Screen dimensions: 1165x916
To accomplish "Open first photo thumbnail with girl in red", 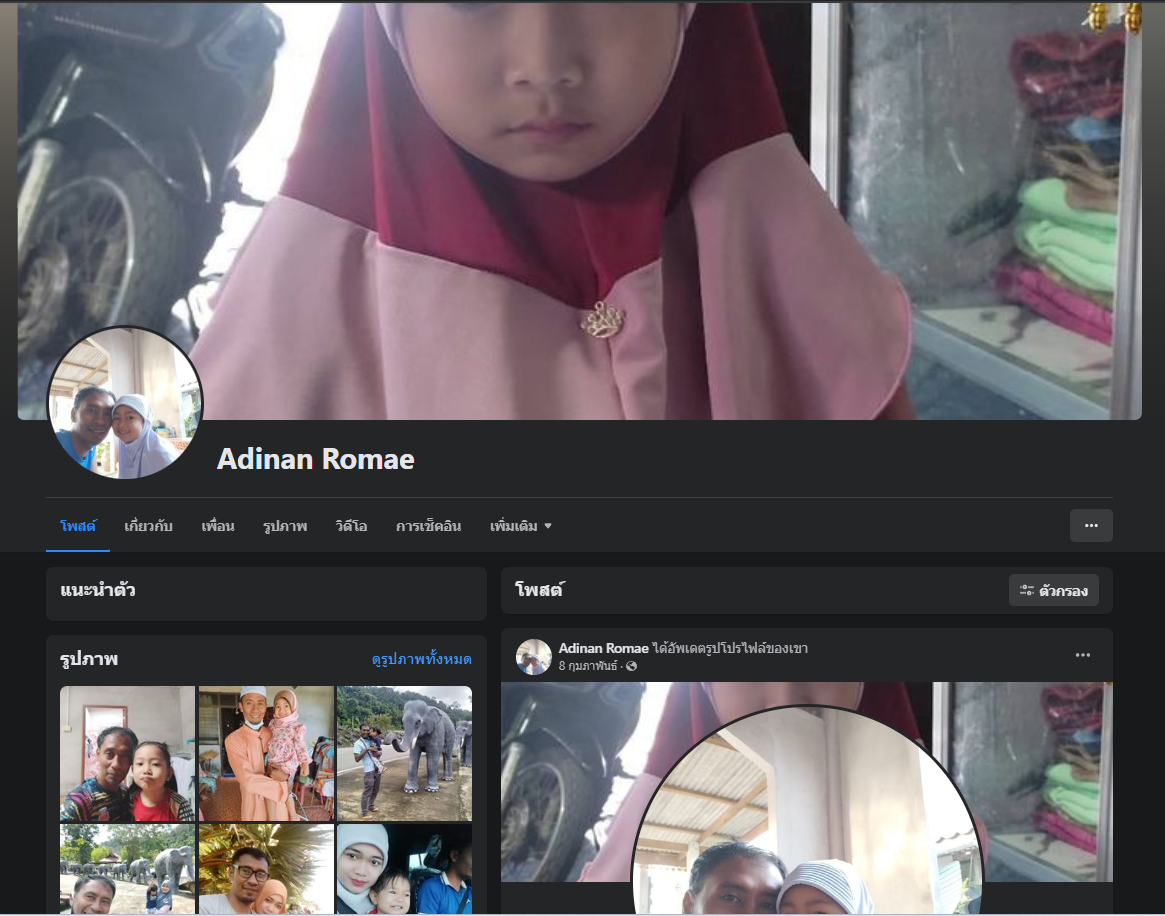I will [x=127, y=753].
